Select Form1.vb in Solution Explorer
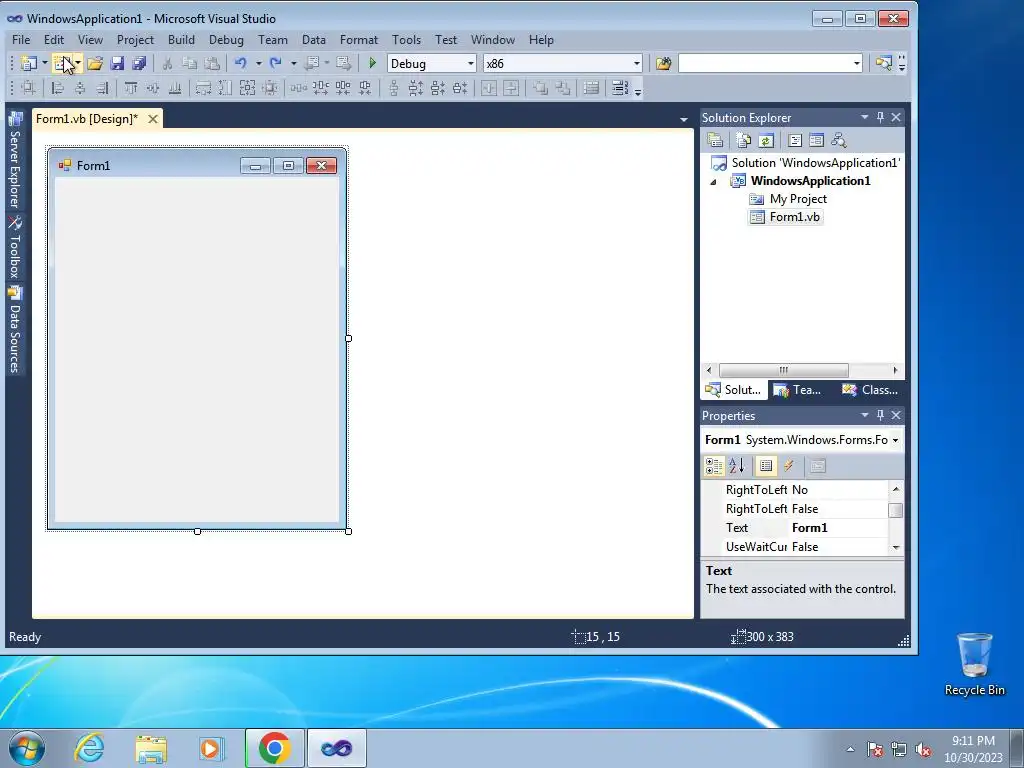This screenshot has width=1024, height=768. click(x=794, y=217)
